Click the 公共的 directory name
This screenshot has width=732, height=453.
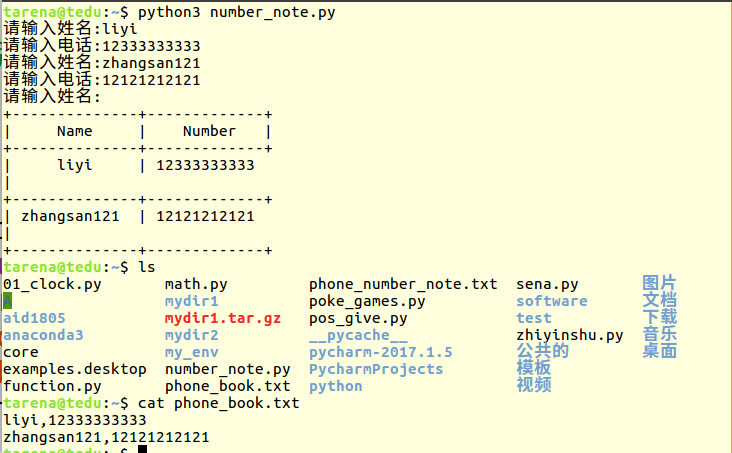click(542, 351)
